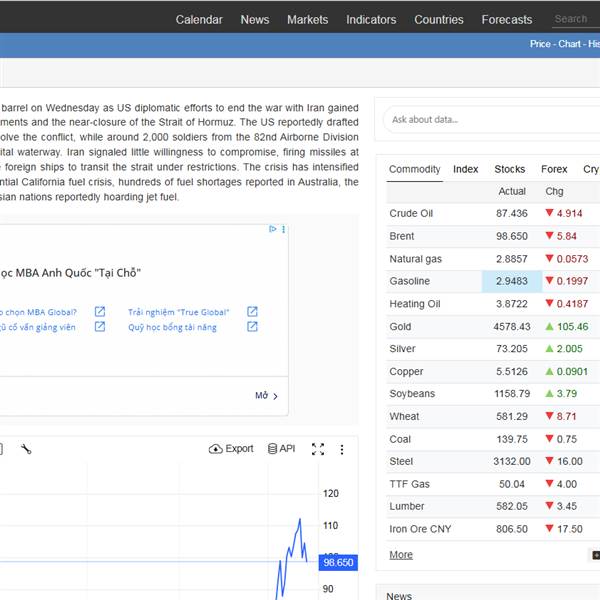Open the chart three-dot options menu
This screenshot has height=600, width=600.
[342, 450]
